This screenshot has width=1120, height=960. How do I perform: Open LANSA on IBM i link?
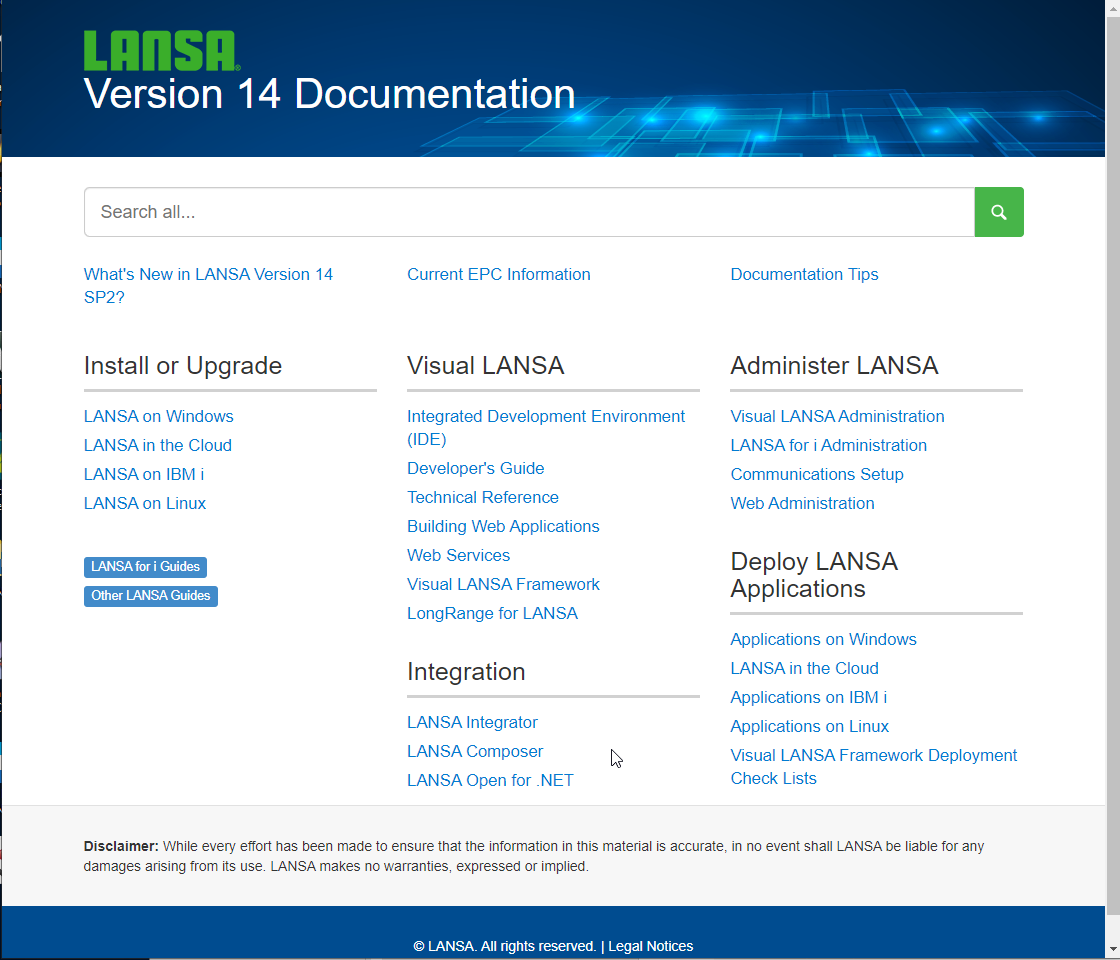click(144, 474)
